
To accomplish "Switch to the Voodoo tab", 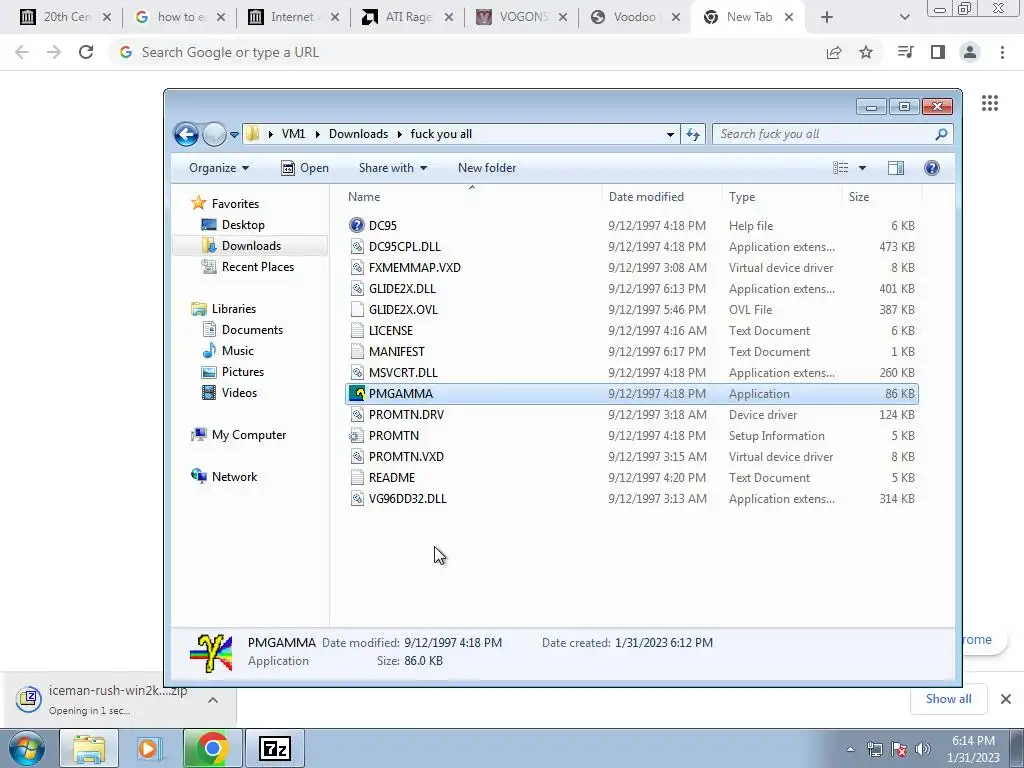I will pos(634,17).
